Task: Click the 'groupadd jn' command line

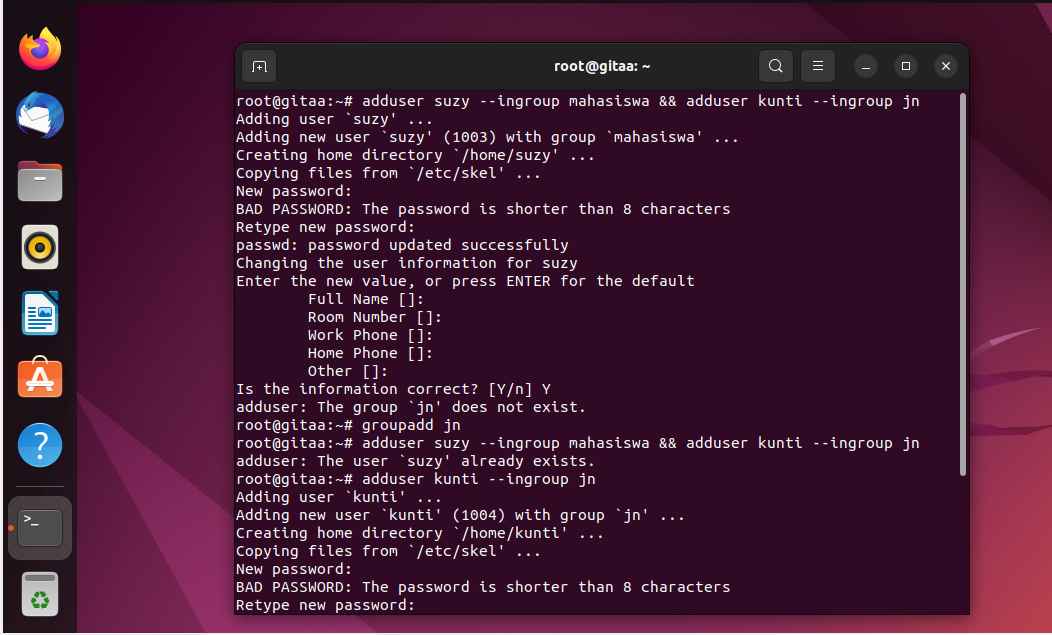Action: (x=348, y=425)
